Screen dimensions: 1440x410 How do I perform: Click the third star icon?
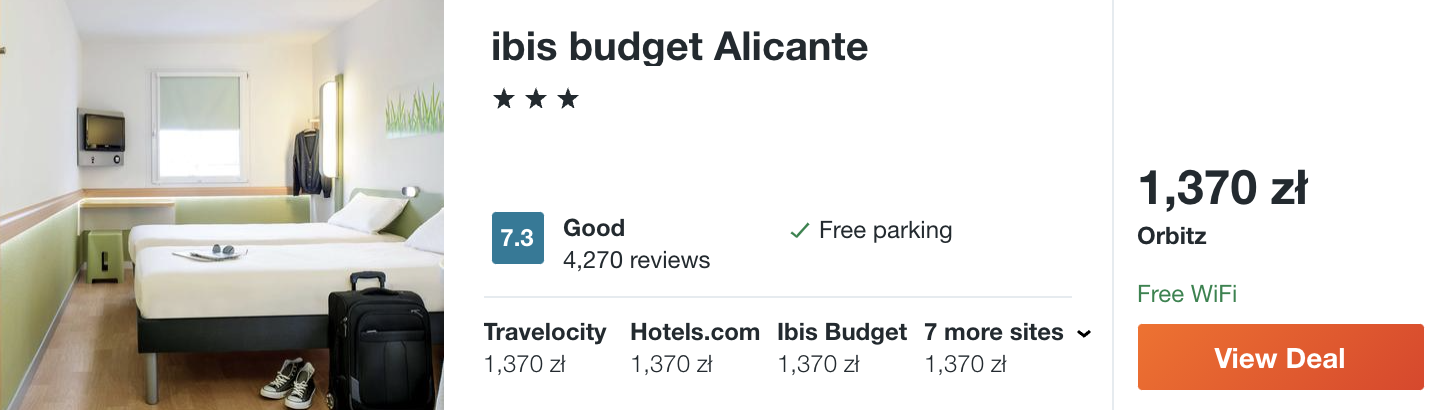click(568, 99)
